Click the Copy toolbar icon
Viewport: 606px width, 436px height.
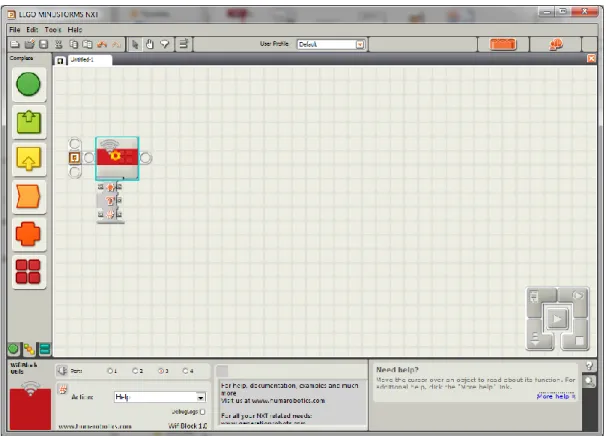73,44
